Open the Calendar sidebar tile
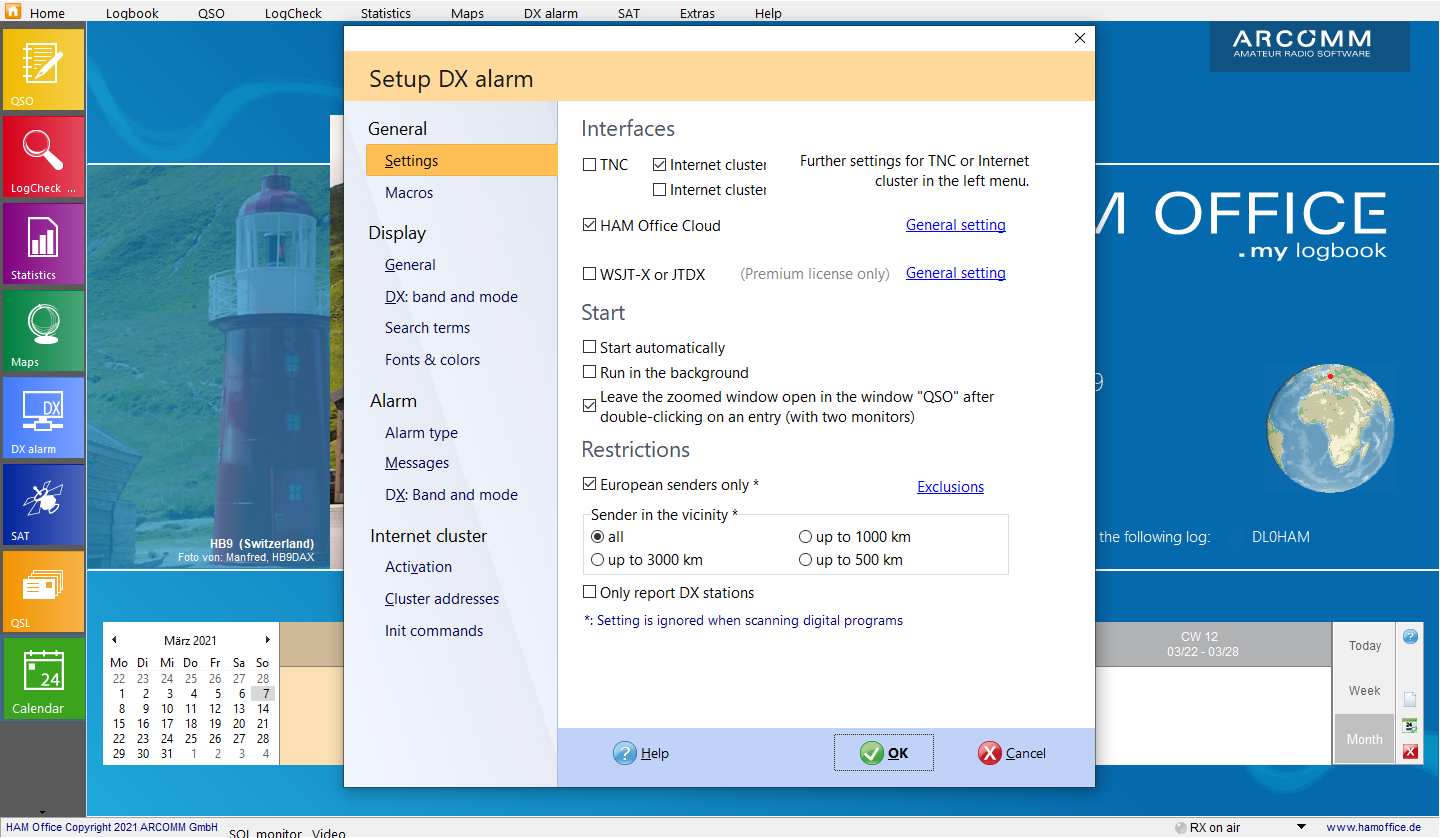The height and width of the screenshot is (838, 1440). click(44, 678)
